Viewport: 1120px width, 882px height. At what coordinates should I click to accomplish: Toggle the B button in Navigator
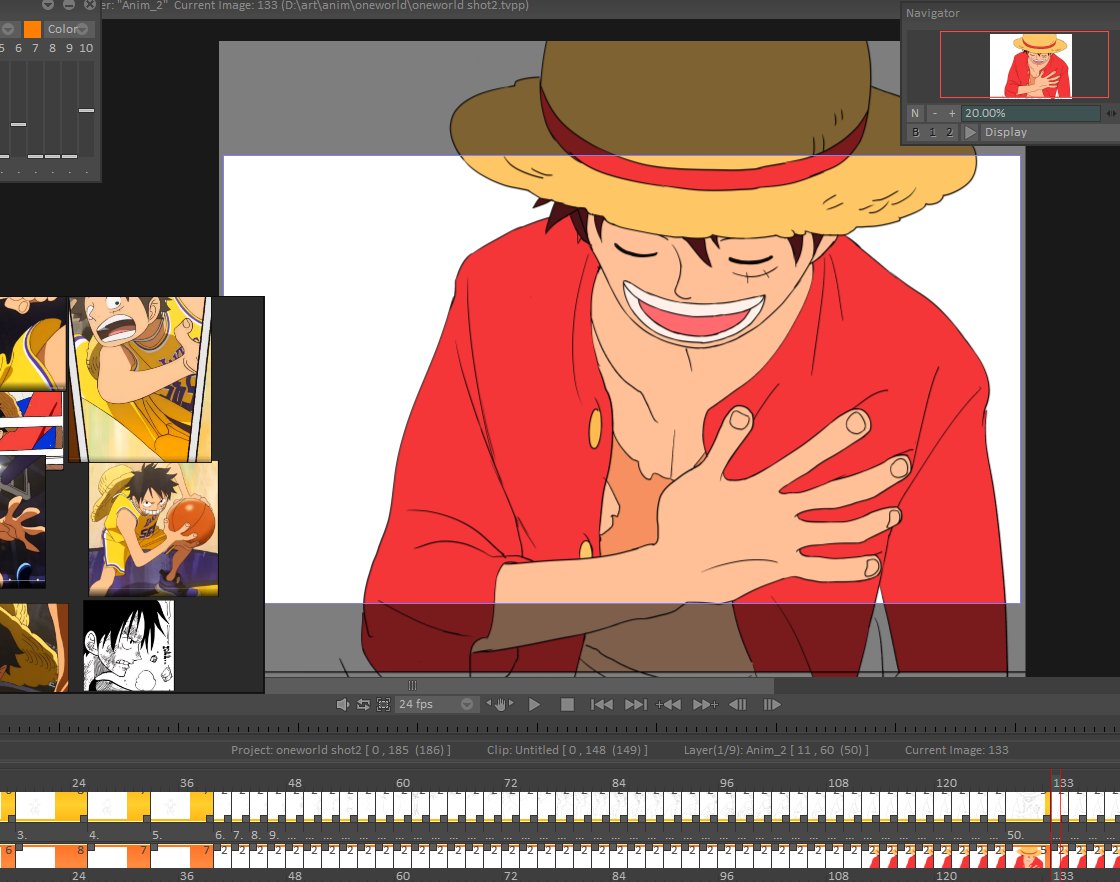tap(916, 132)
